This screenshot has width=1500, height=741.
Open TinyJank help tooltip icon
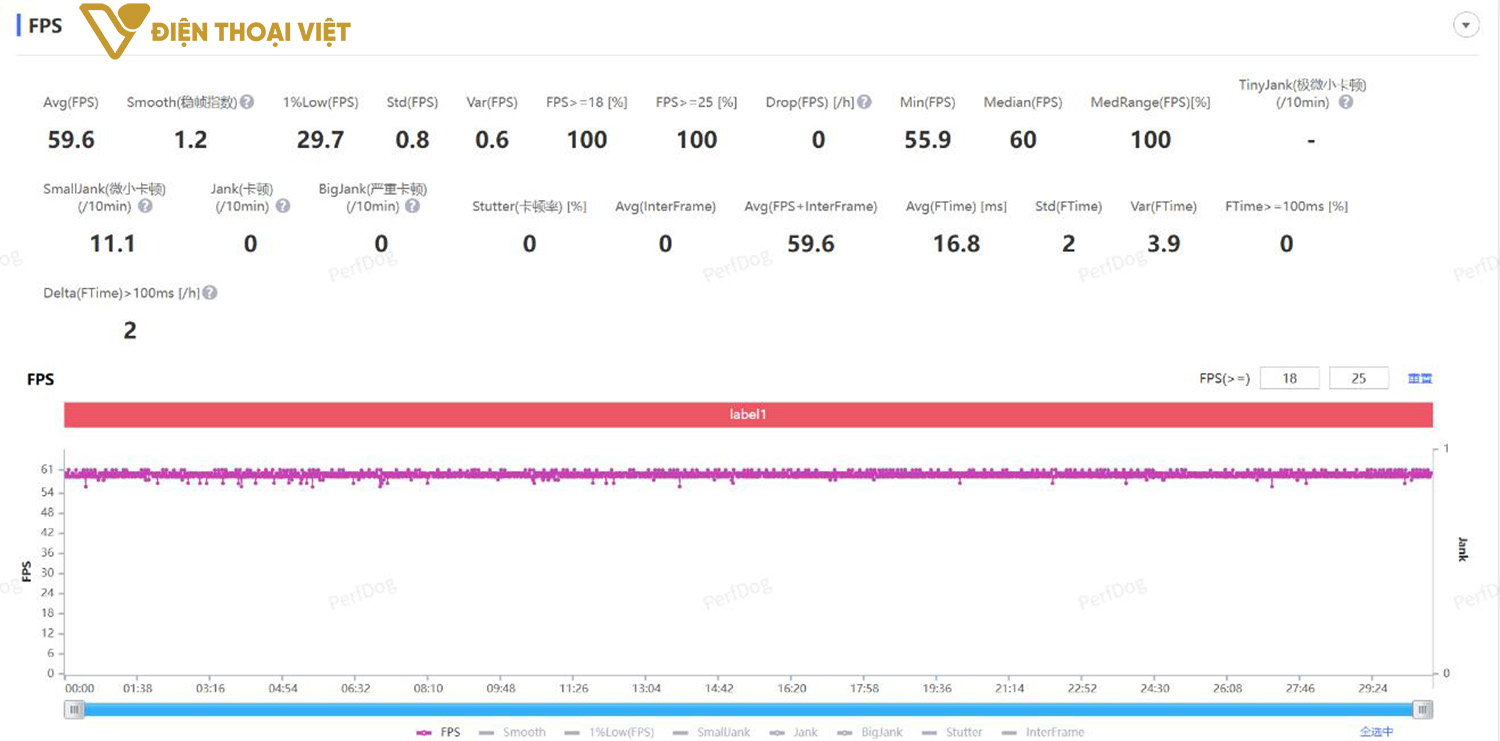pos(1346,102)
